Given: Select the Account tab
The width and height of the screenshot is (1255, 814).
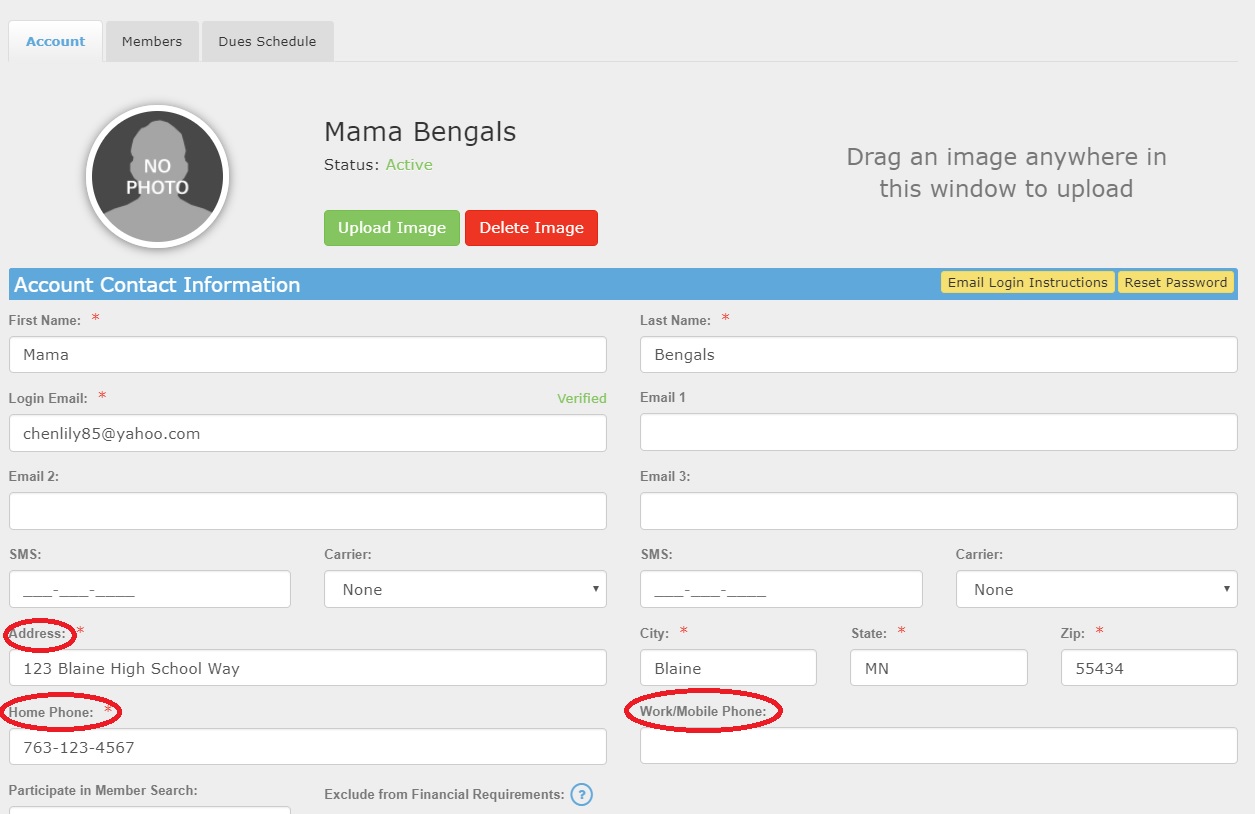Looking at the screenshot, I should pos(56,42).
